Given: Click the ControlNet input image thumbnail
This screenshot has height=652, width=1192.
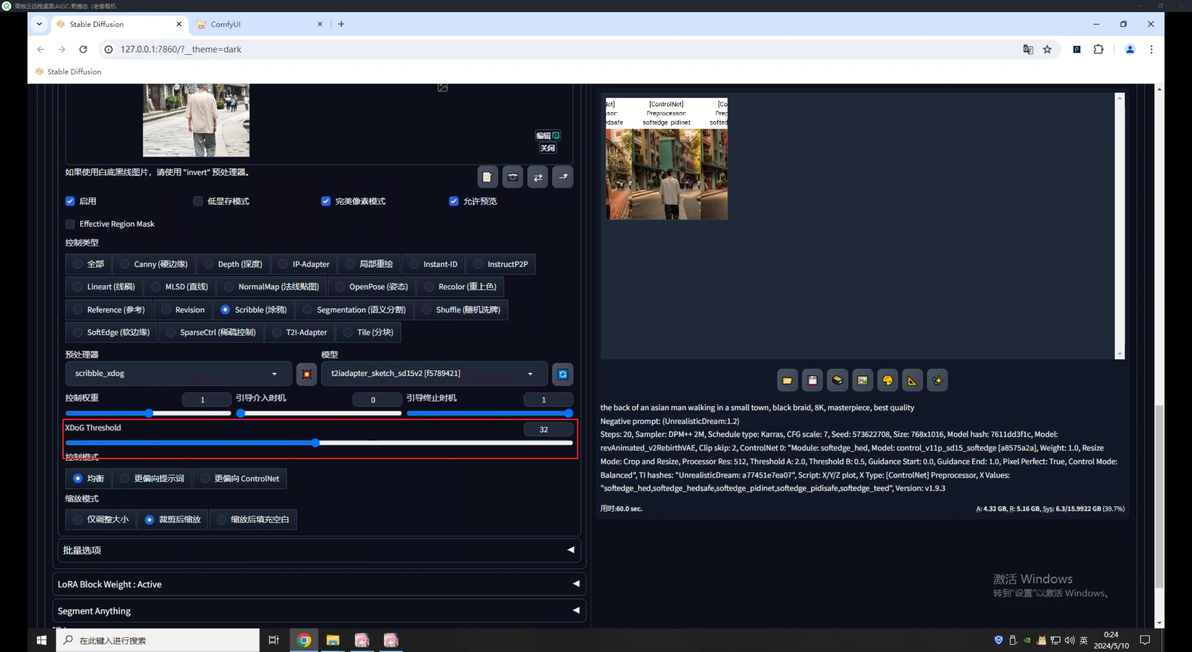Looking at the screenshot, I should [196, 120].
